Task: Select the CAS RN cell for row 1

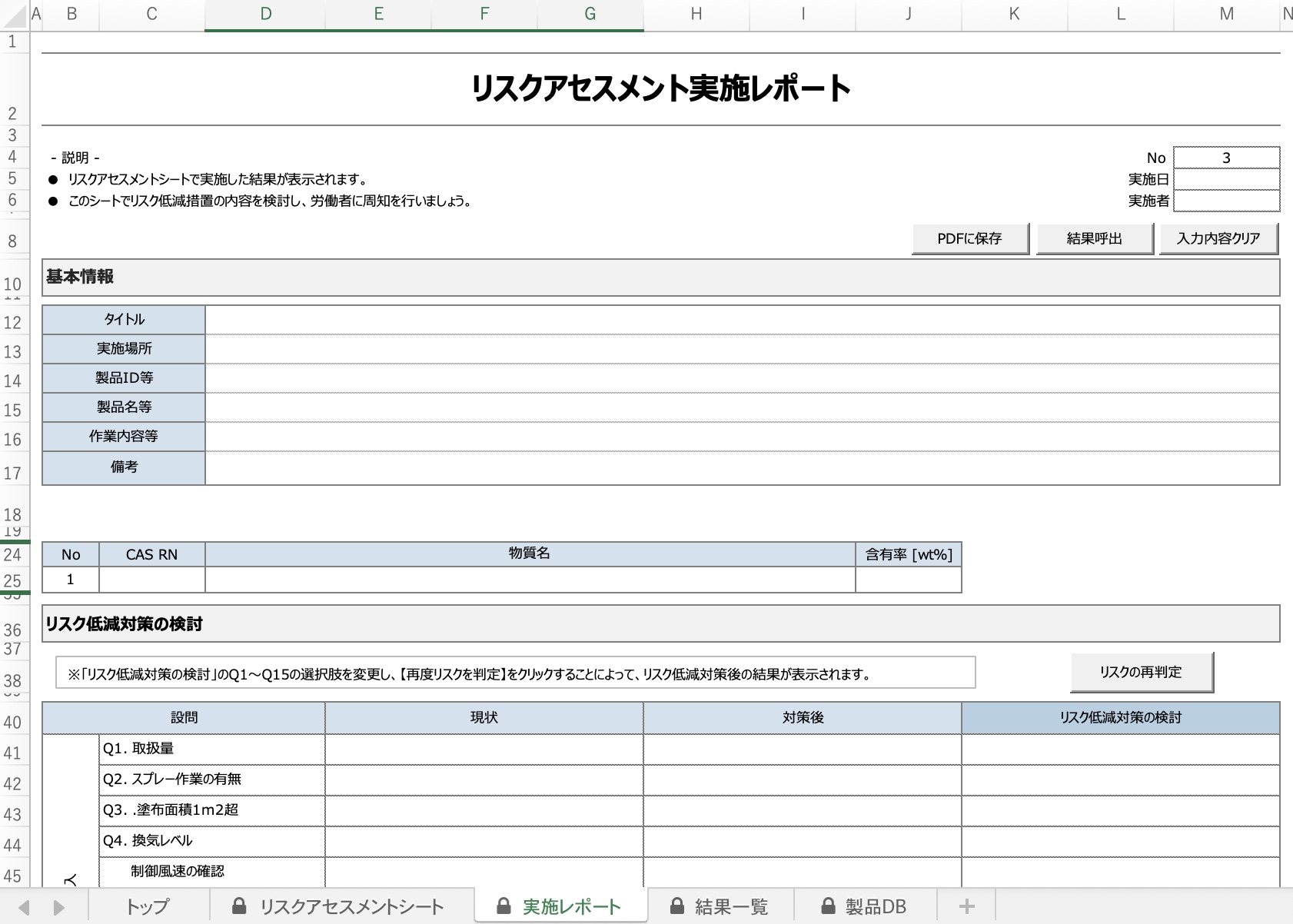Action: (x=151, y=579)
